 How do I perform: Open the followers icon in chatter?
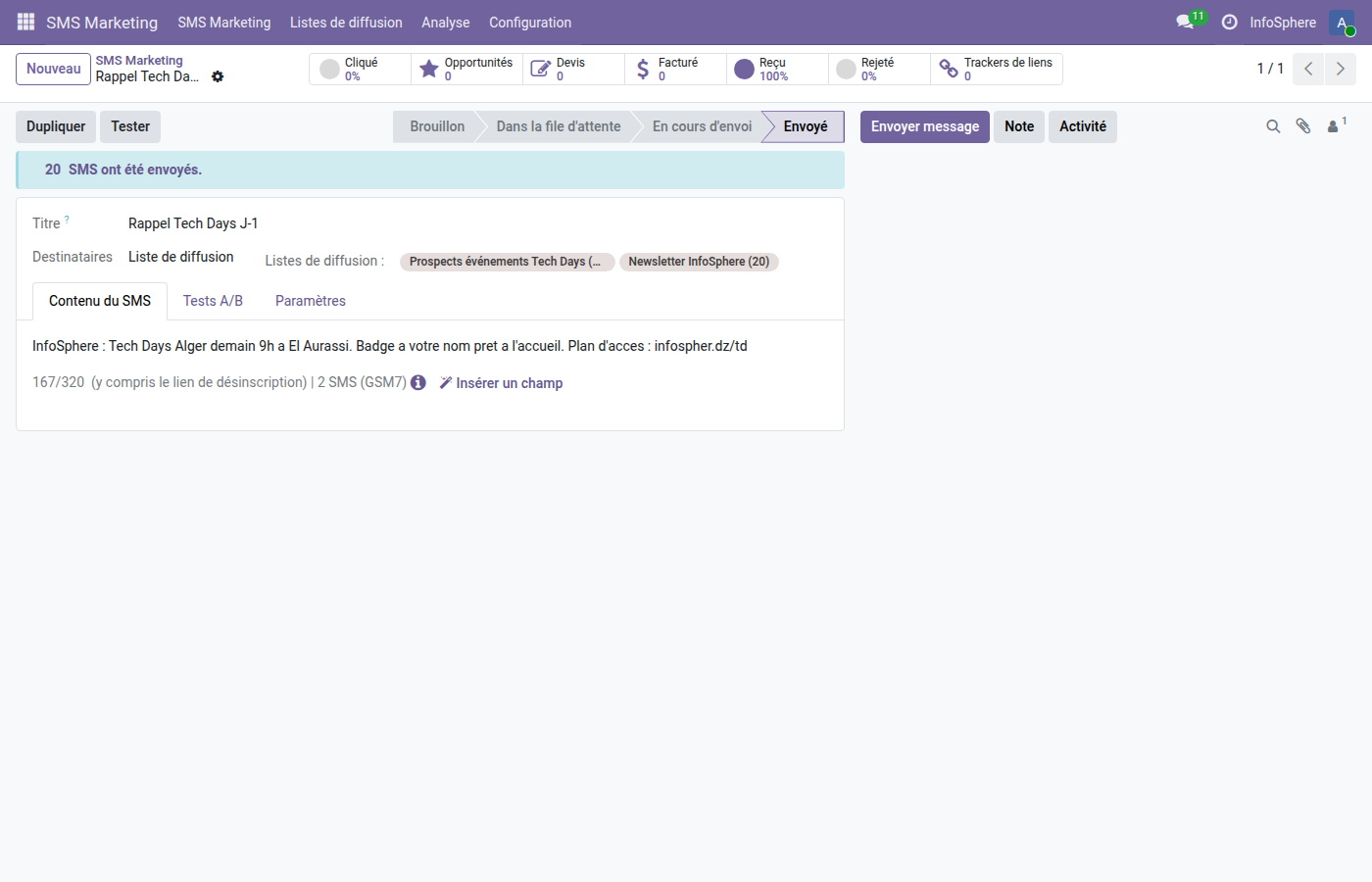coord(1335,126)
